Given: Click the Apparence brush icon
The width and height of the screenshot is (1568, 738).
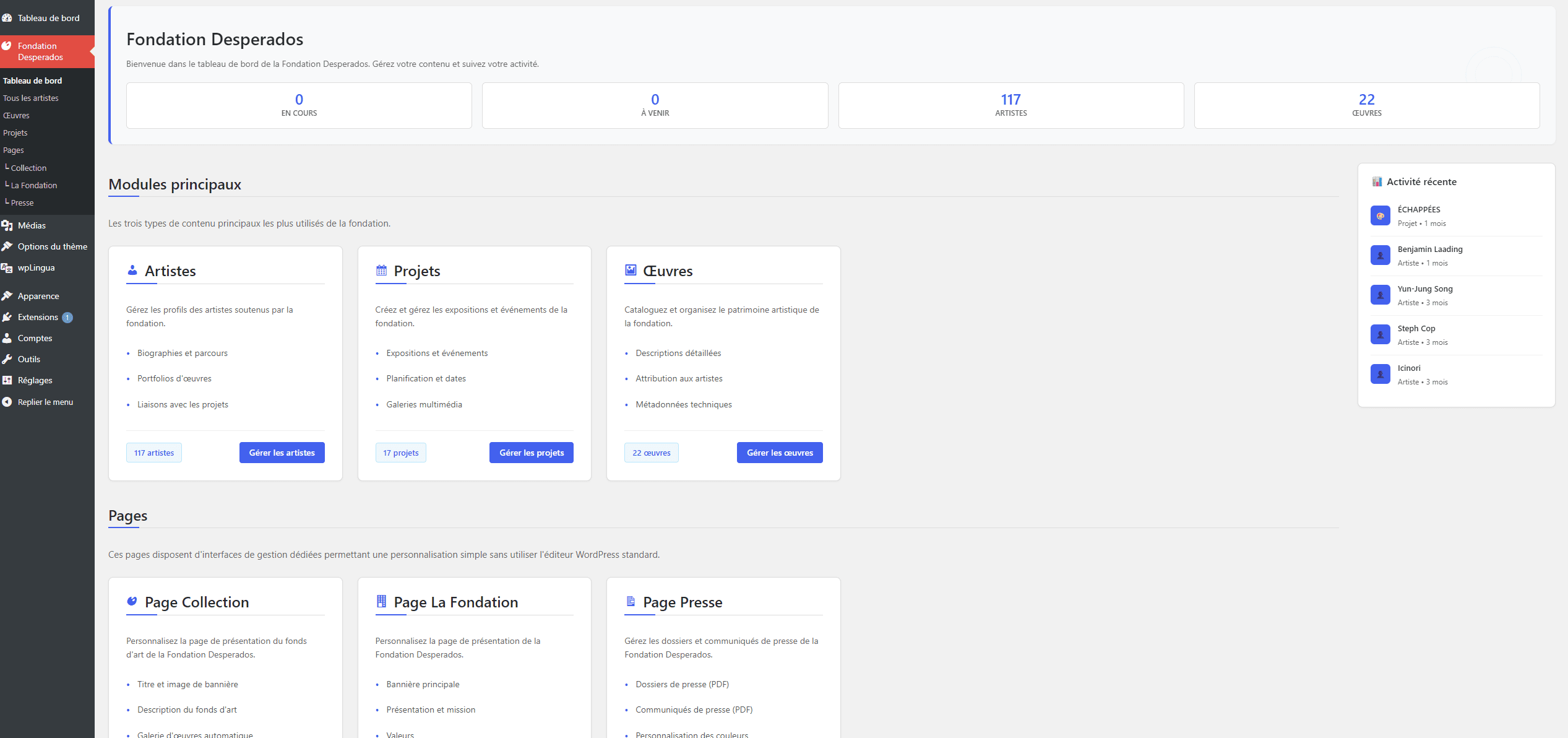Looking at the screenshot, I should pos(7,296).
